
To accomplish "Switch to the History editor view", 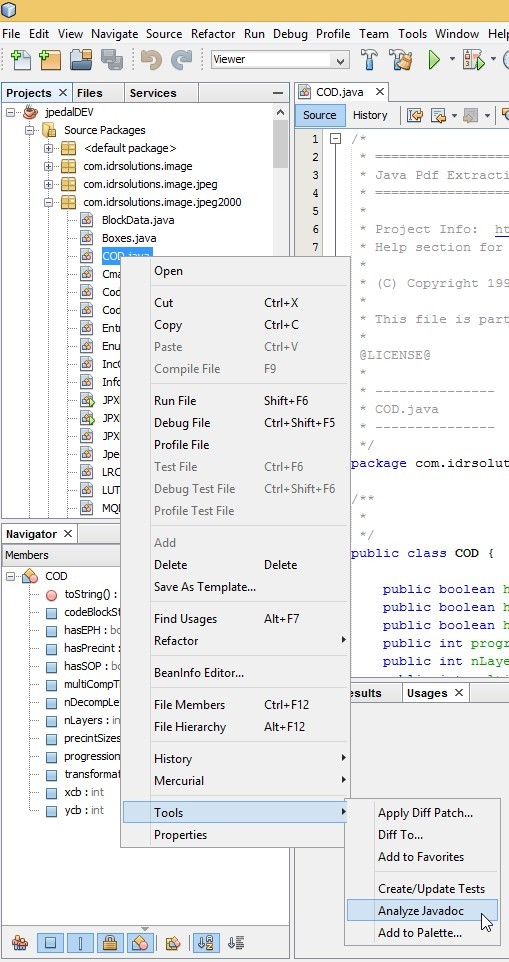I will point(370,115).
